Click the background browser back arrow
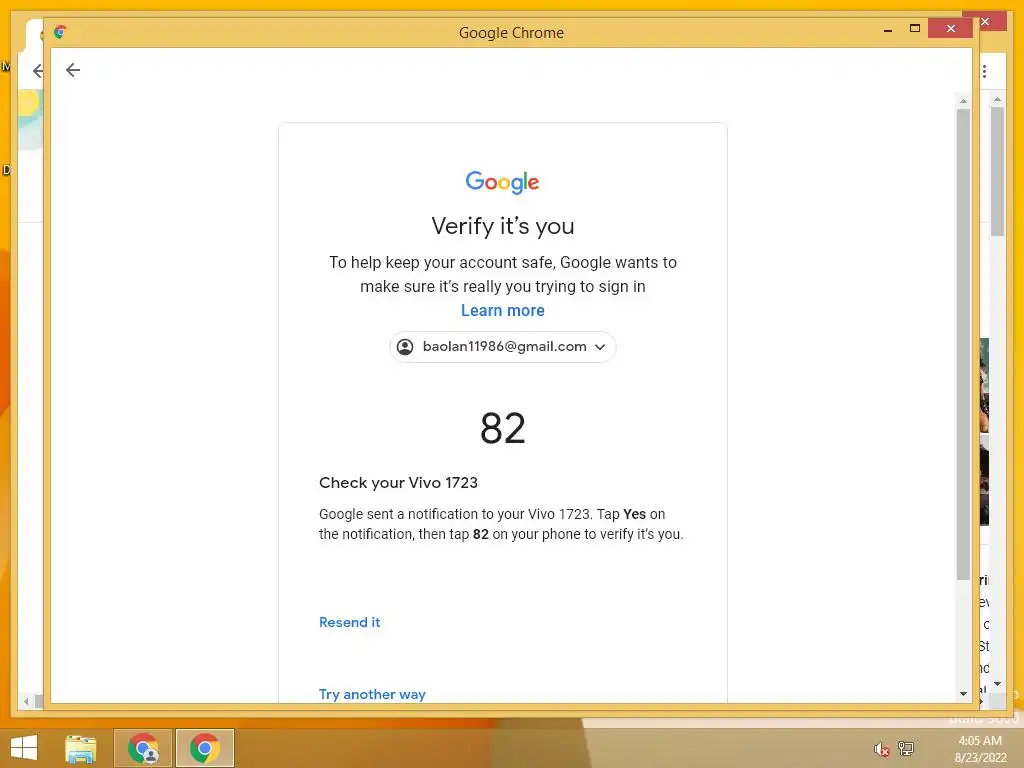Screen dimensions: 1024x768 [38, 71]
